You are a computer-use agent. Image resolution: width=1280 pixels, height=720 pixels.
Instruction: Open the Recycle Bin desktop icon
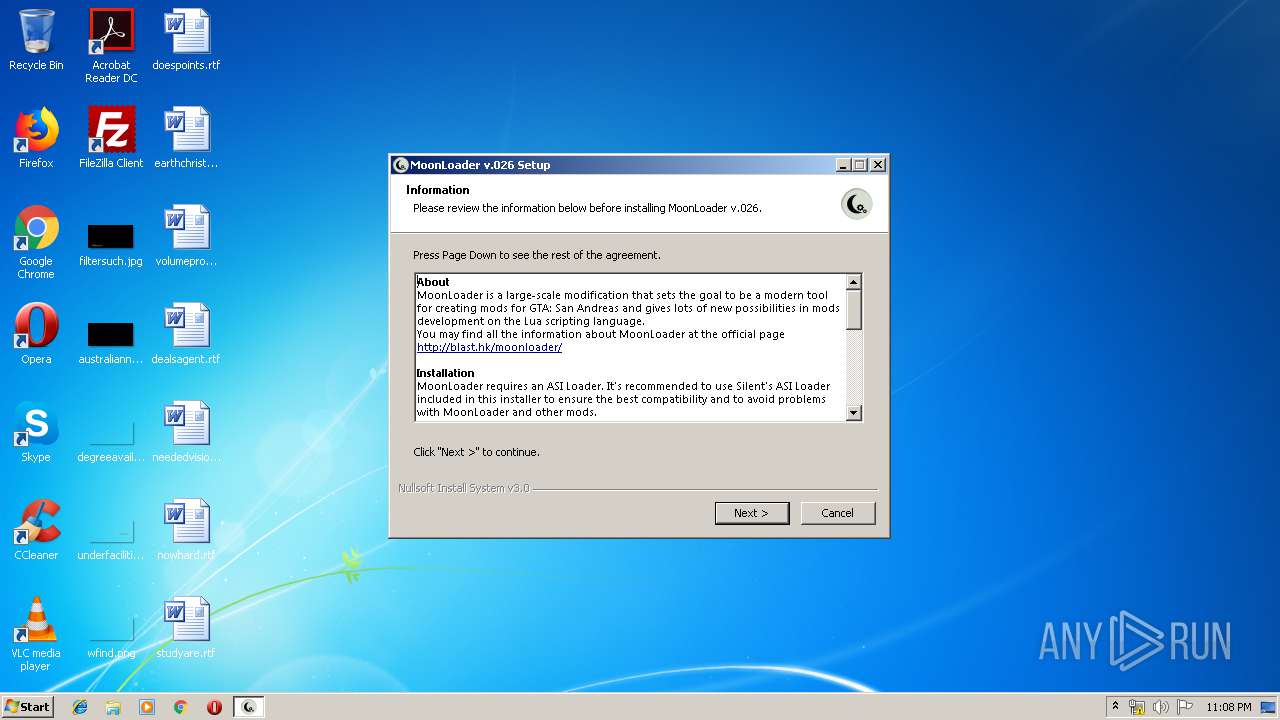[36, 40]
